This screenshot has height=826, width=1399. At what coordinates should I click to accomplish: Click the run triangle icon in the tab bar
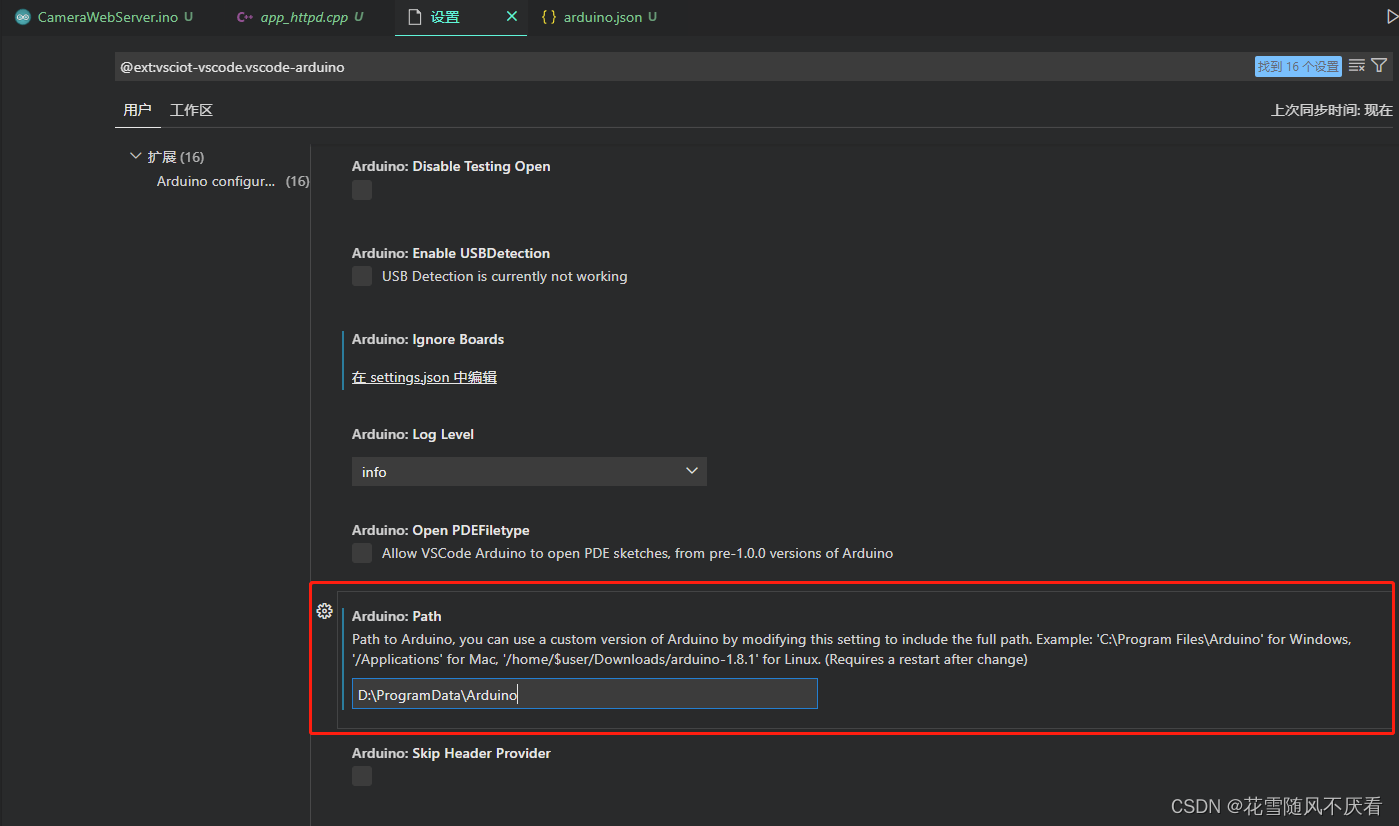coord(1392,17)
